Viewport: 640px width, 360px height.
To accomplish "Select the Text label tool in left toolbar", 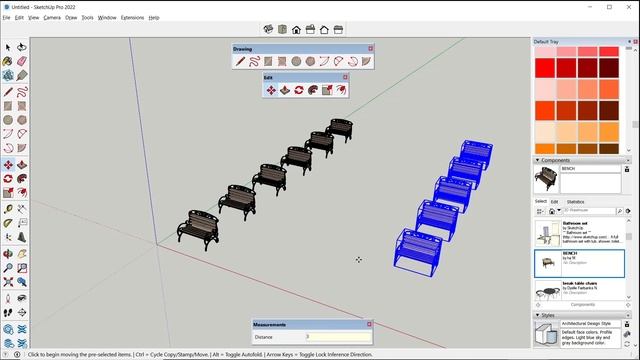I will click(22, 223).
